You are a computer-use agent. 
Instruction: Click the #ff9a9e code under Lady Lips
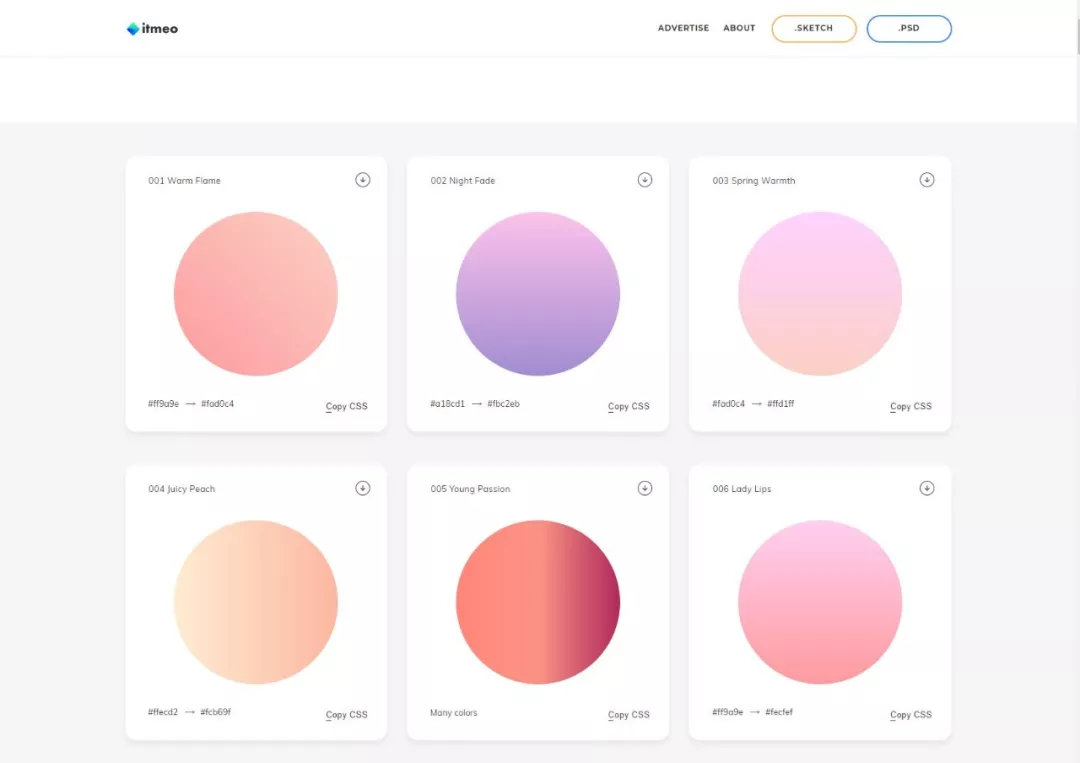click(727, 712)
